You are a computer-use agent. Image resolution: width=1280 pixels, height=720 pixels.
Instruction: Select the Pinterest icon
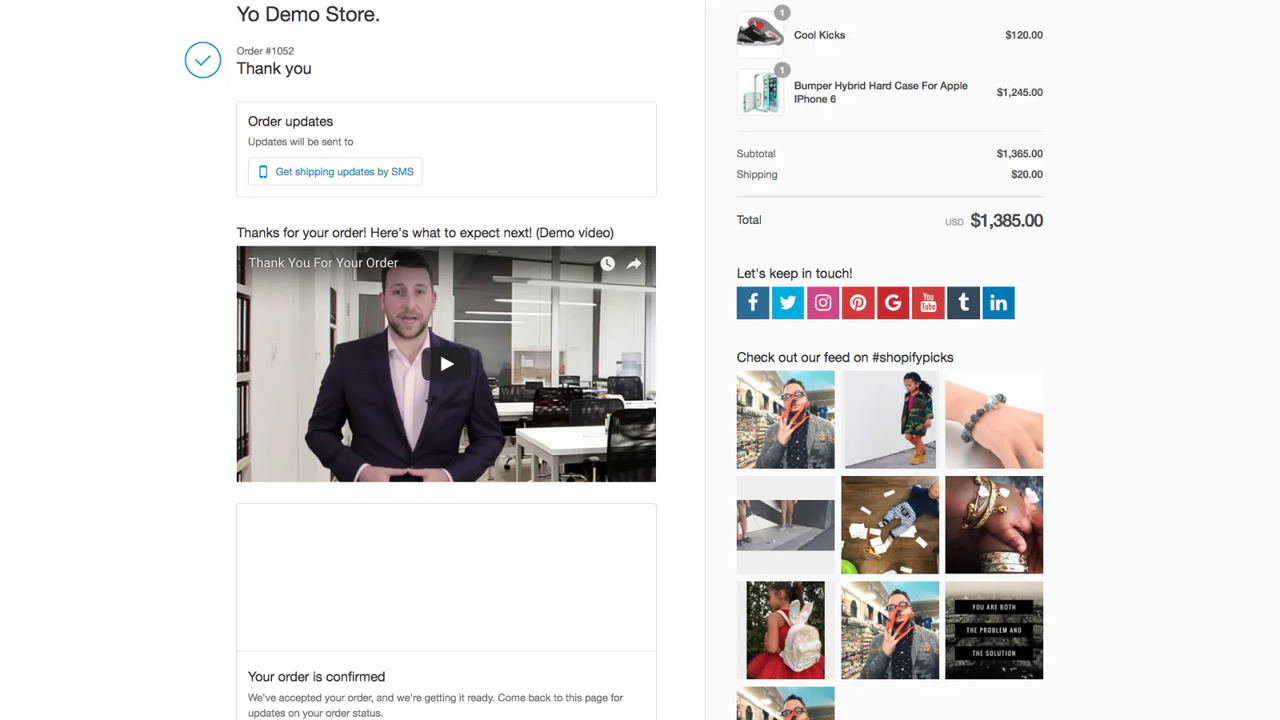857,302
